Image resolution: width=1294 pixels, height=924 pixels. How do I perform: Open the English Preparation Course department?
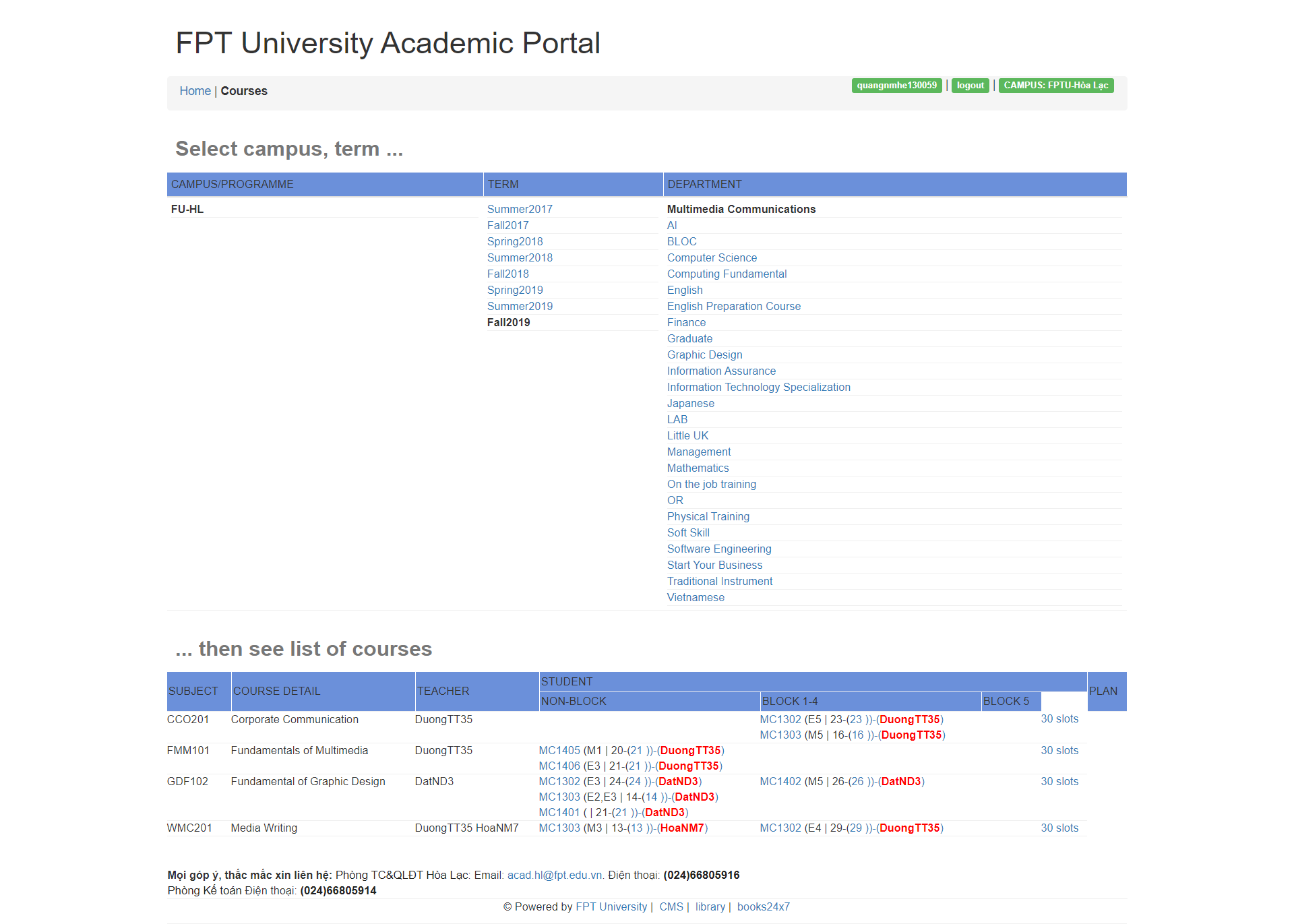click(734, 306)
